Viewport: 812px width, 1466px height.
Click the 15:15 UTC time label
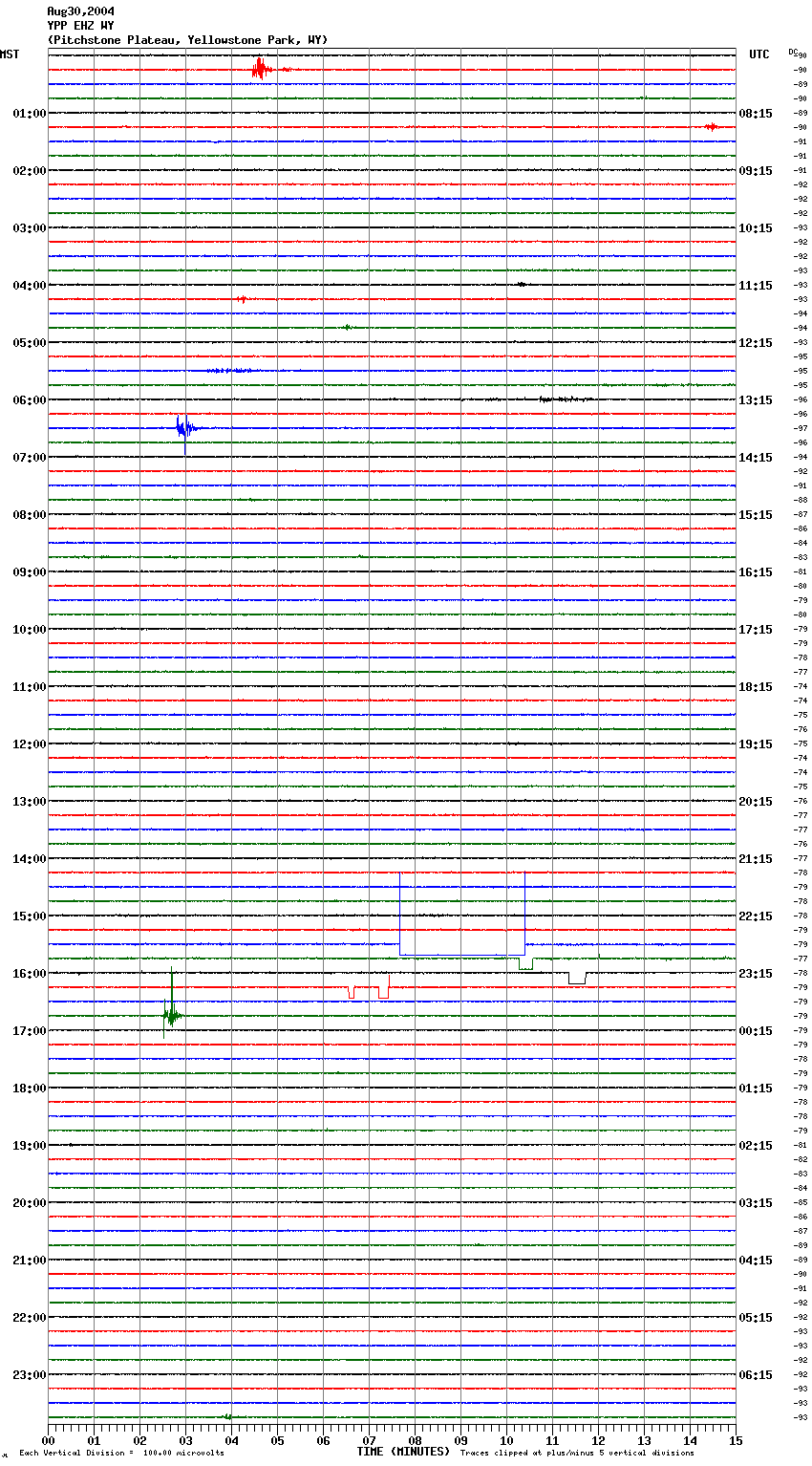pyautogui.click(x=756, y=515)
